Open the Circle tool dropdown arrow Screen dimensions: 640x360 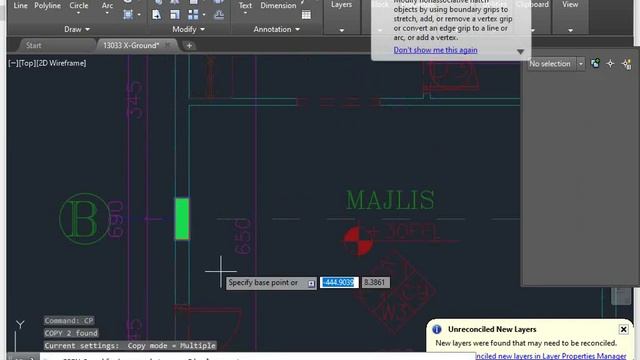coord(78,13)
